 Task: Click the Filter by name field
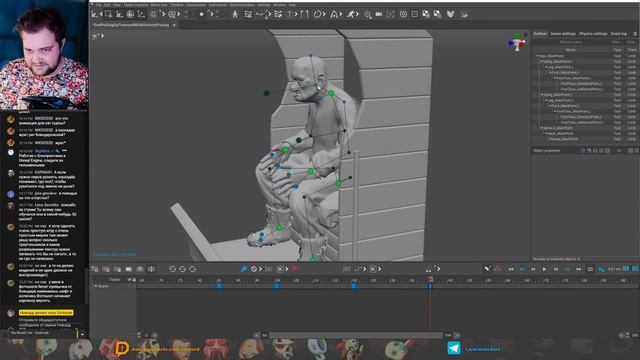571,42
